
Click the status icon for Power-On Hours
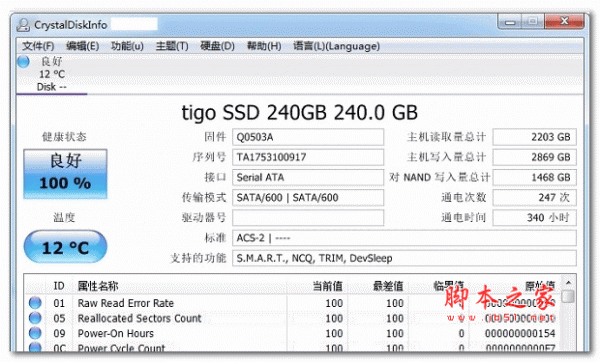tap(35, 333)
